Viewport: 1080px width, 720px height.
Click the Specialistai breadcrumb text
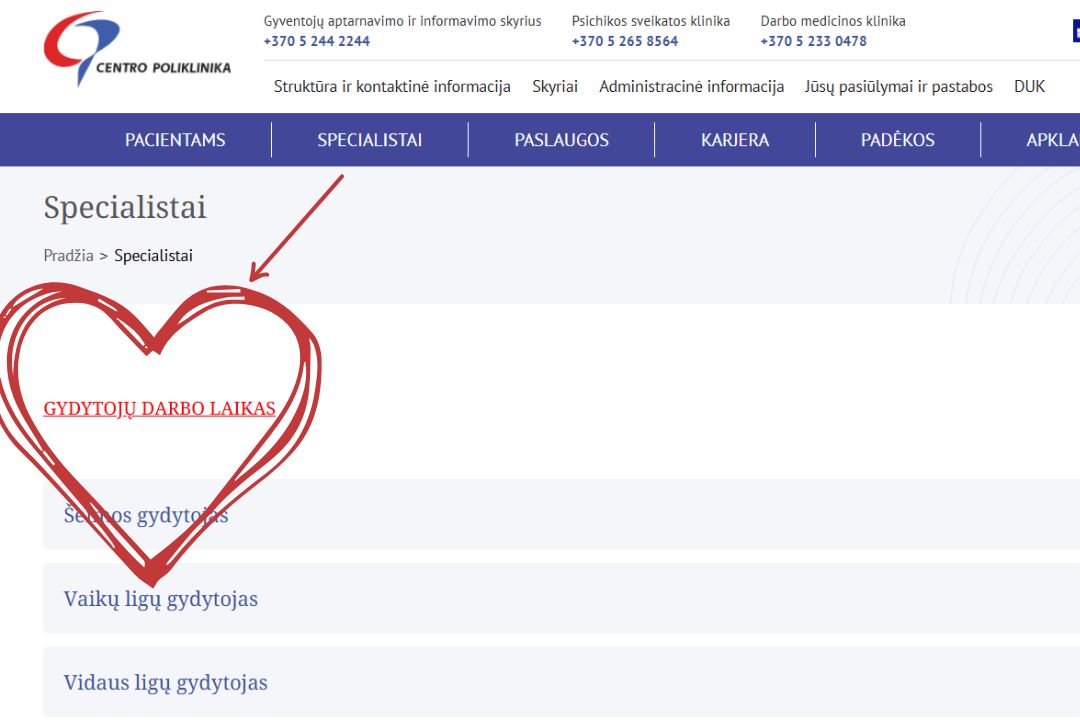click(154, 256)
